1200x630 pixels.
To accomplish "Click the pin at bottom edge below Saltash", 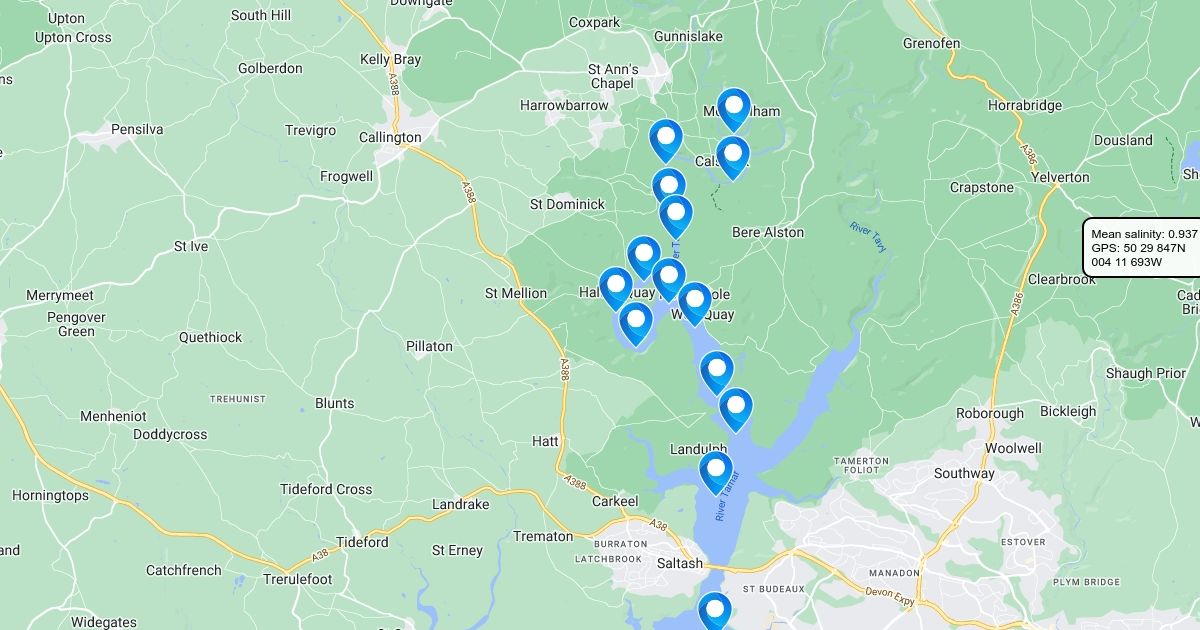I will pos(714,611).
